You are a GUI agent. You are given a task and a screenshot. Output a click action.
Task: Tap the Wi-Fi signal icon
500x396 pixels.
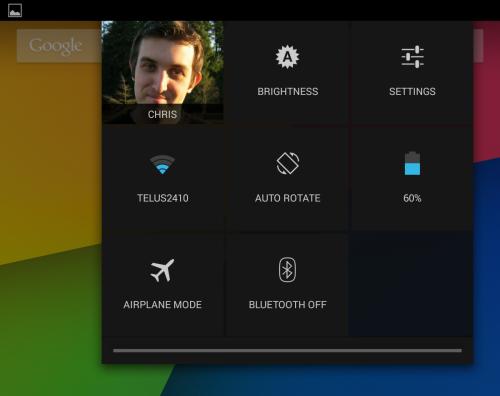pyautogui.click(x=162, y=164)
